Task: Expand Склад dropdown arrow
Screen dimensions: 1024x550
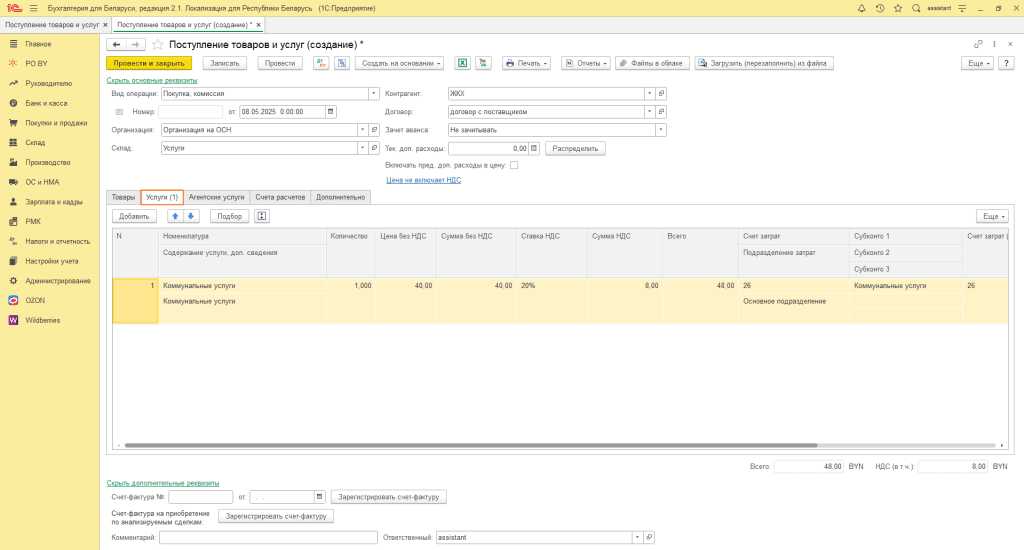Action: coord(362,148)
